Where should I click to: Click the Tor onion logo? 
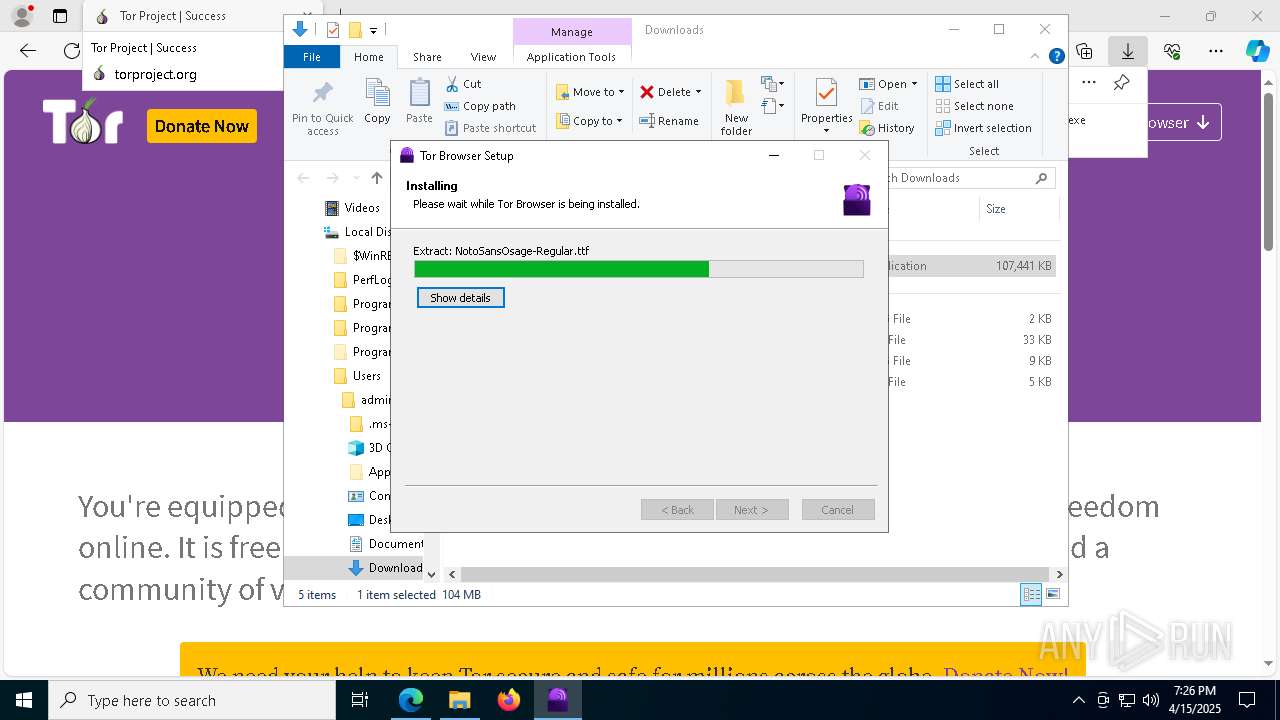(83, 123)
